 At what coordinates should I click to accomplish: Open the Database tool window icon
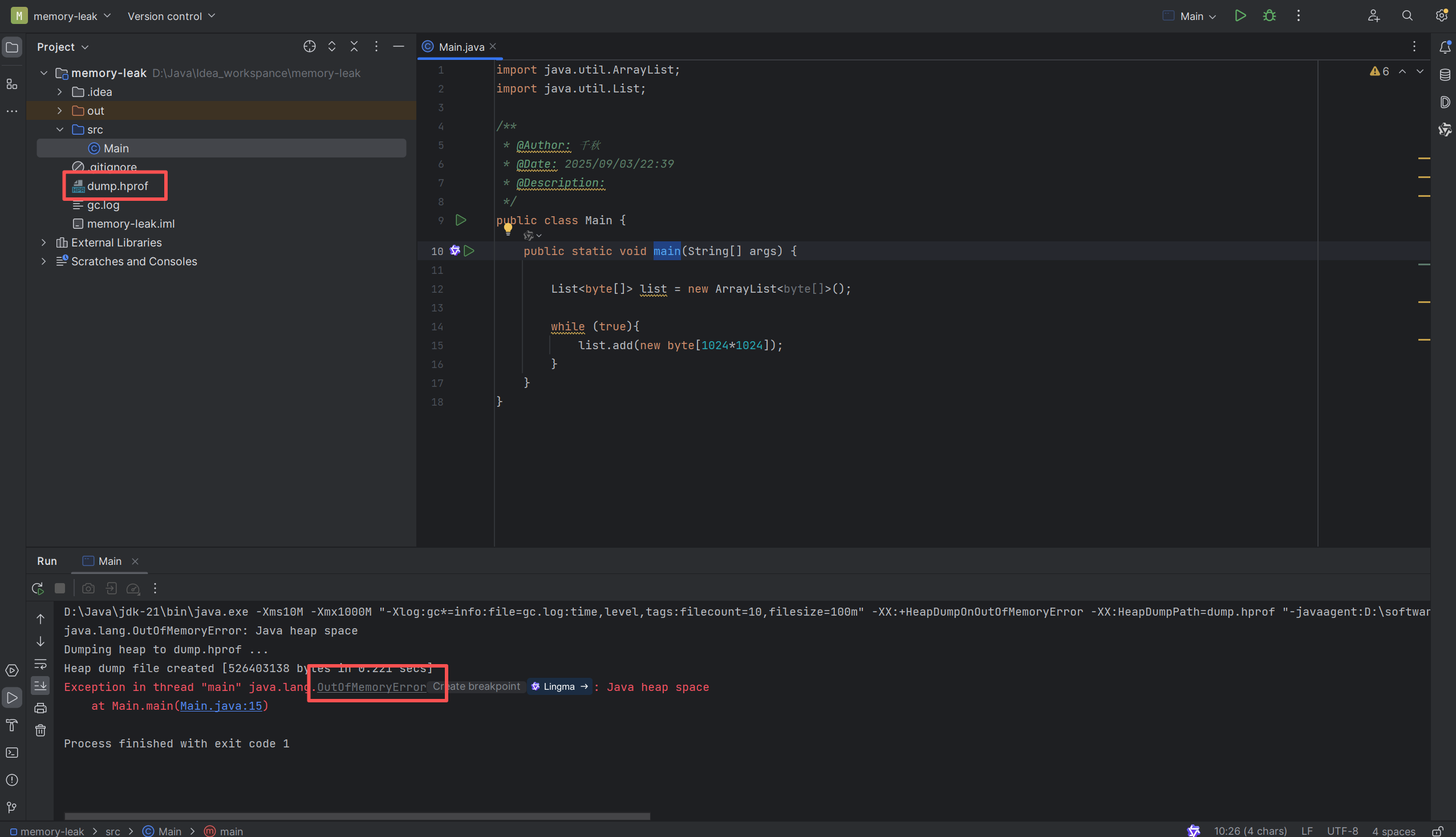[1445, 75]
